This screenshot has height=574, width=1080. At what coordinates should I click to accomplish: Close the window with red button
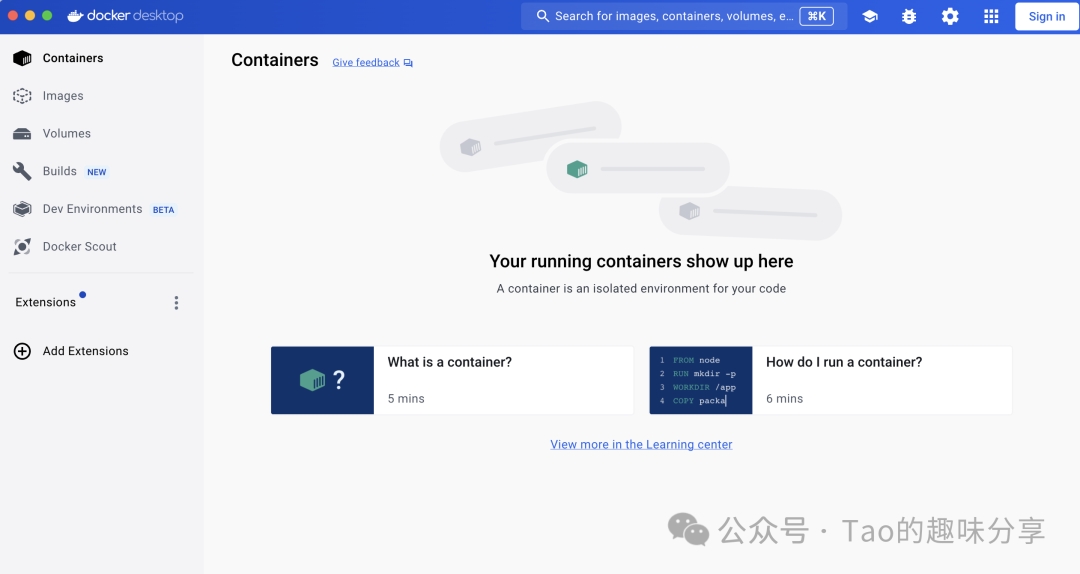[x=12, y=15]
